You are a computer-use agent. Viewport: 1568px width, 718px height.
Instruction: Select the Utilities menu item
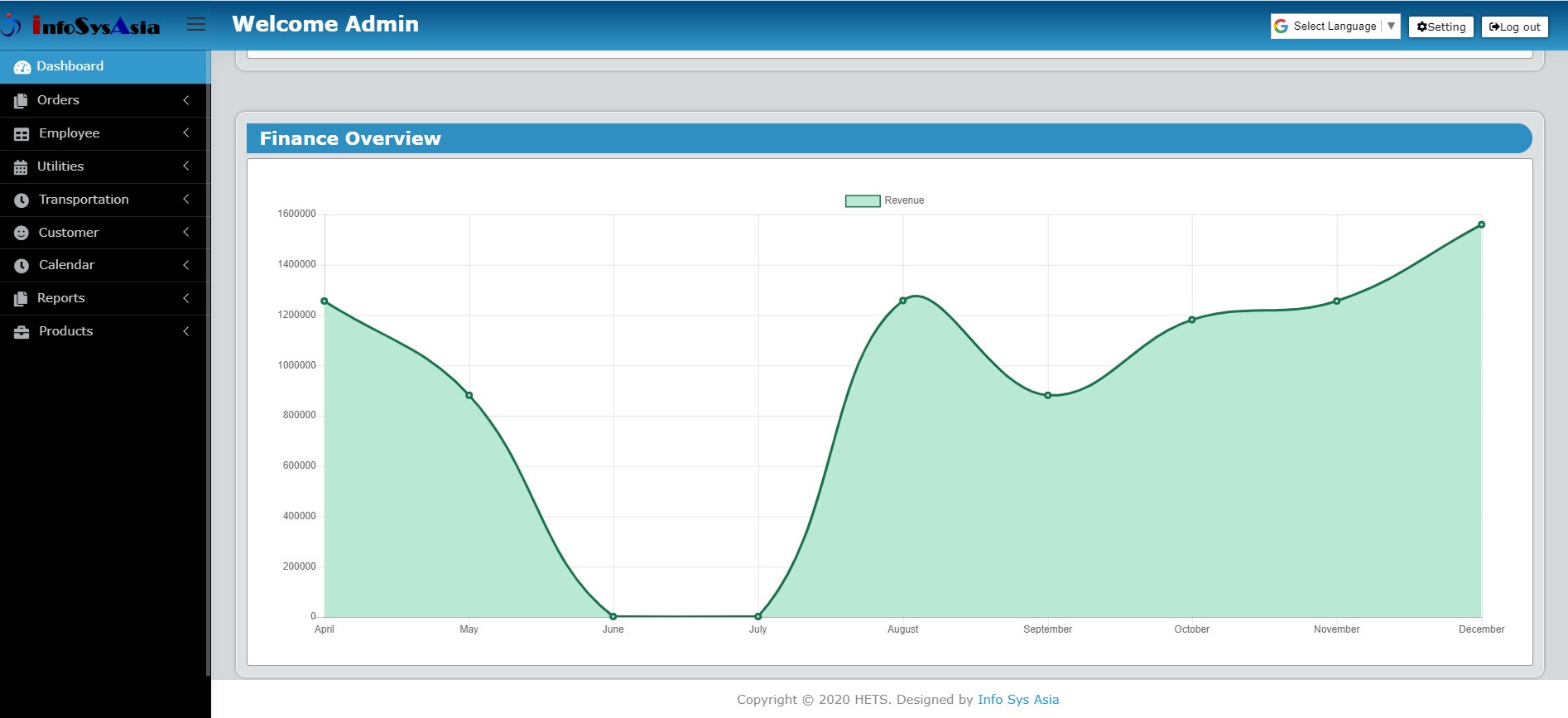click(105, 166)
